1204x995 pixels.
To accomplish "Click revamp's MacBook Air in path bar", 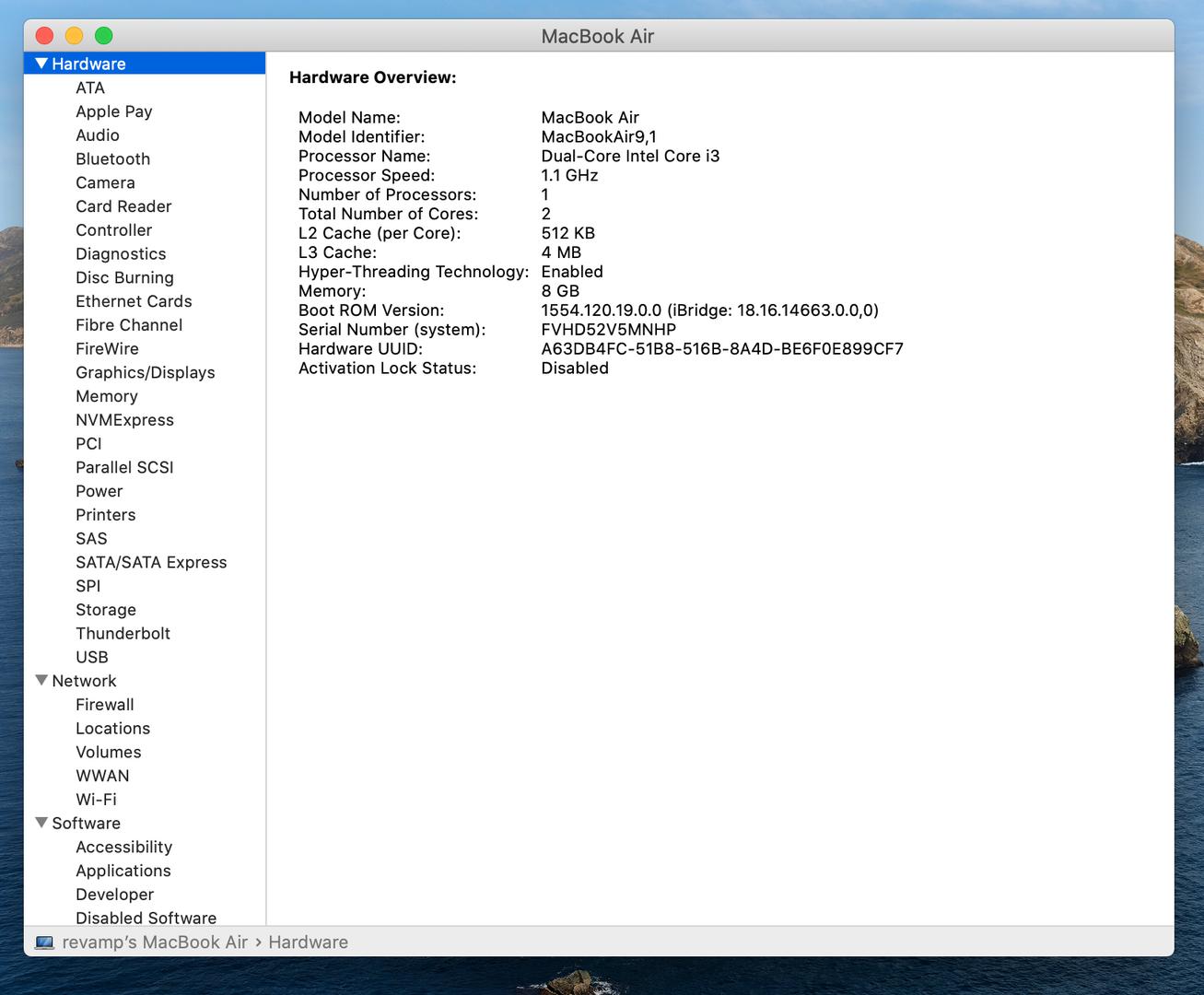I will point(155,942).
